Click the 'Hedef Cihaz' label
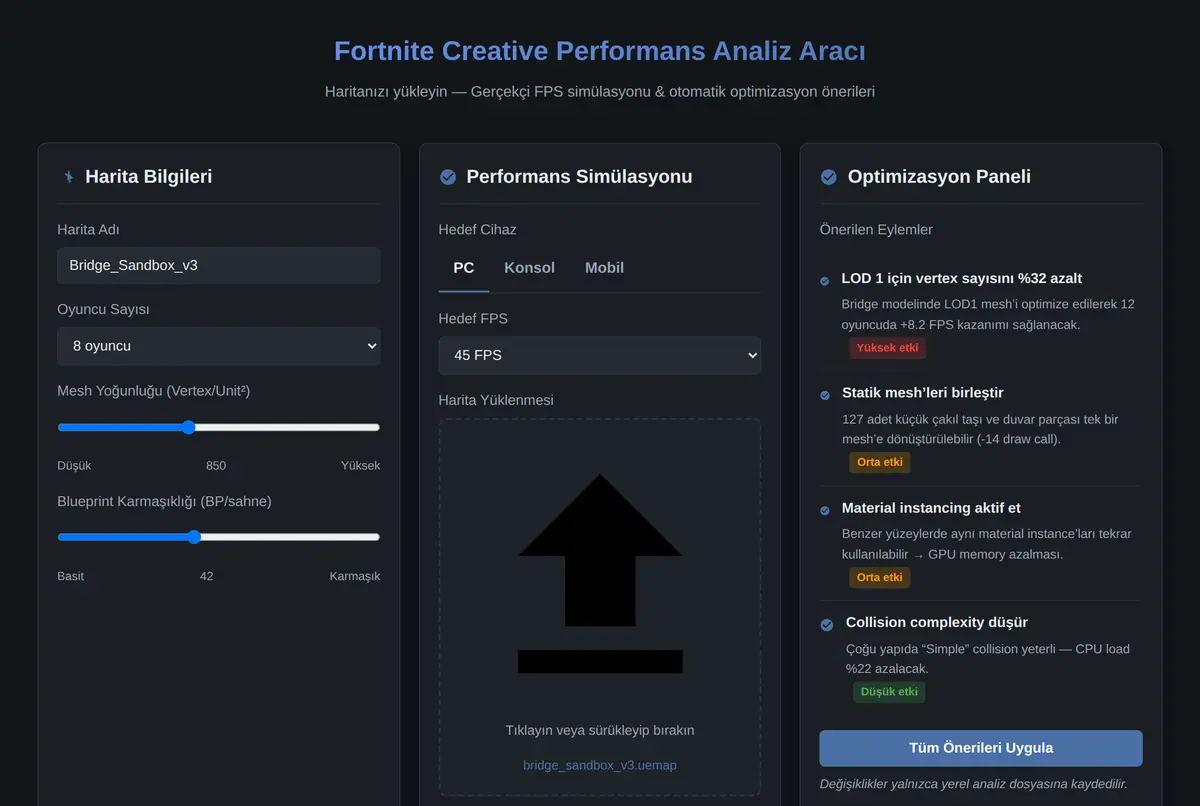The width and height of the screenshot is (1200, 806). 477,230
